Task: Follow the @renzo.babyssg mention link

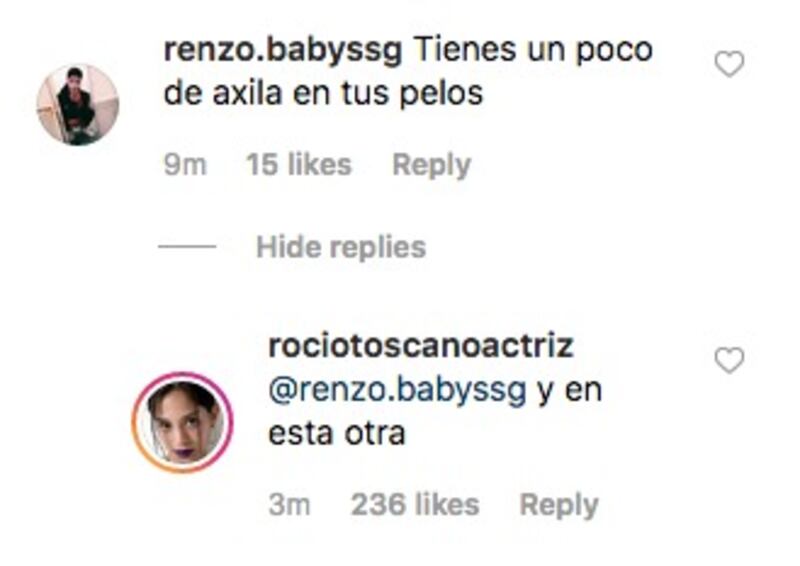Action: coord(397,391)
